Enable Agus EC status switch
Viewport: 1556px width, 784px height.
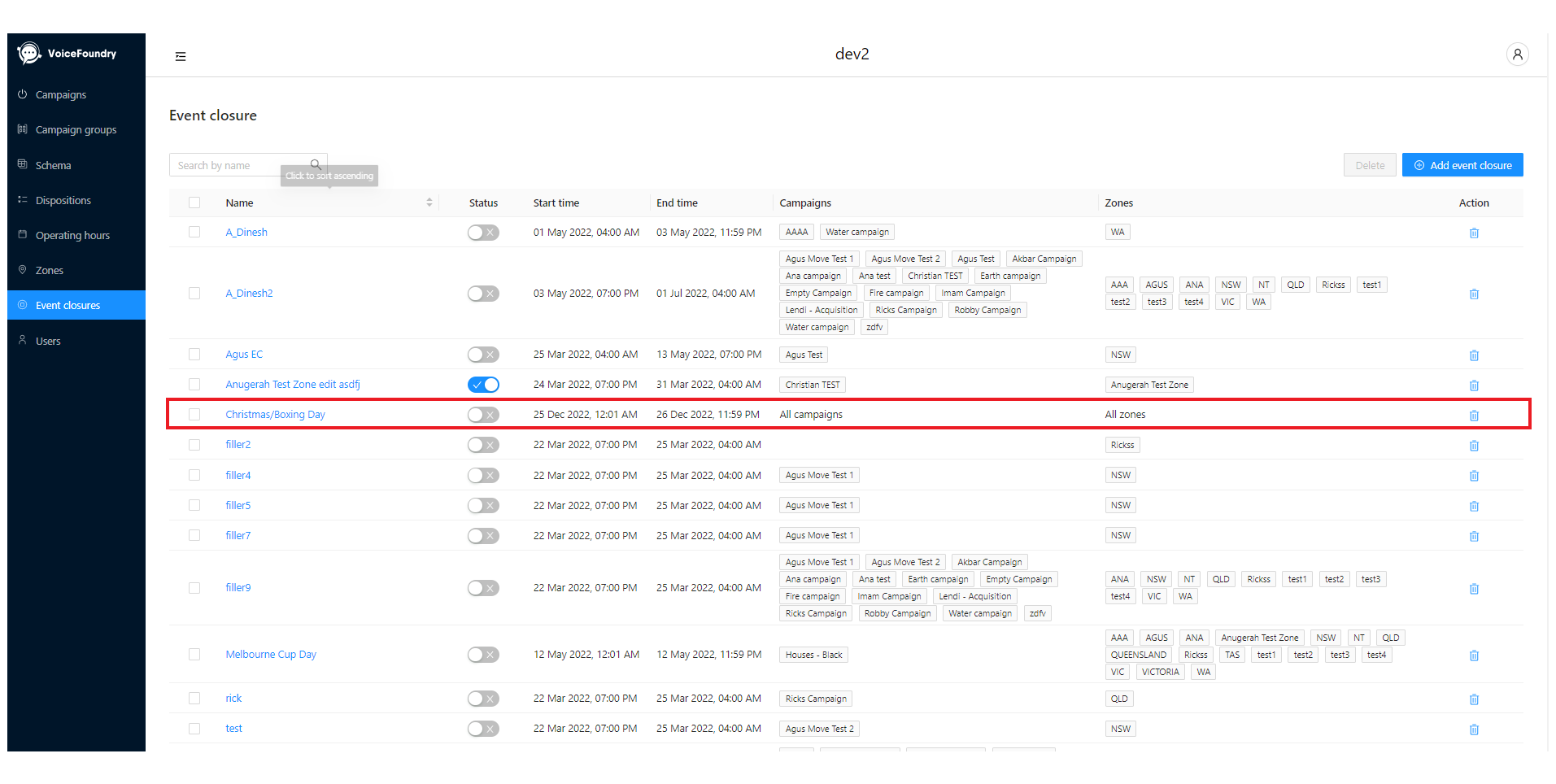click(483, 355)
